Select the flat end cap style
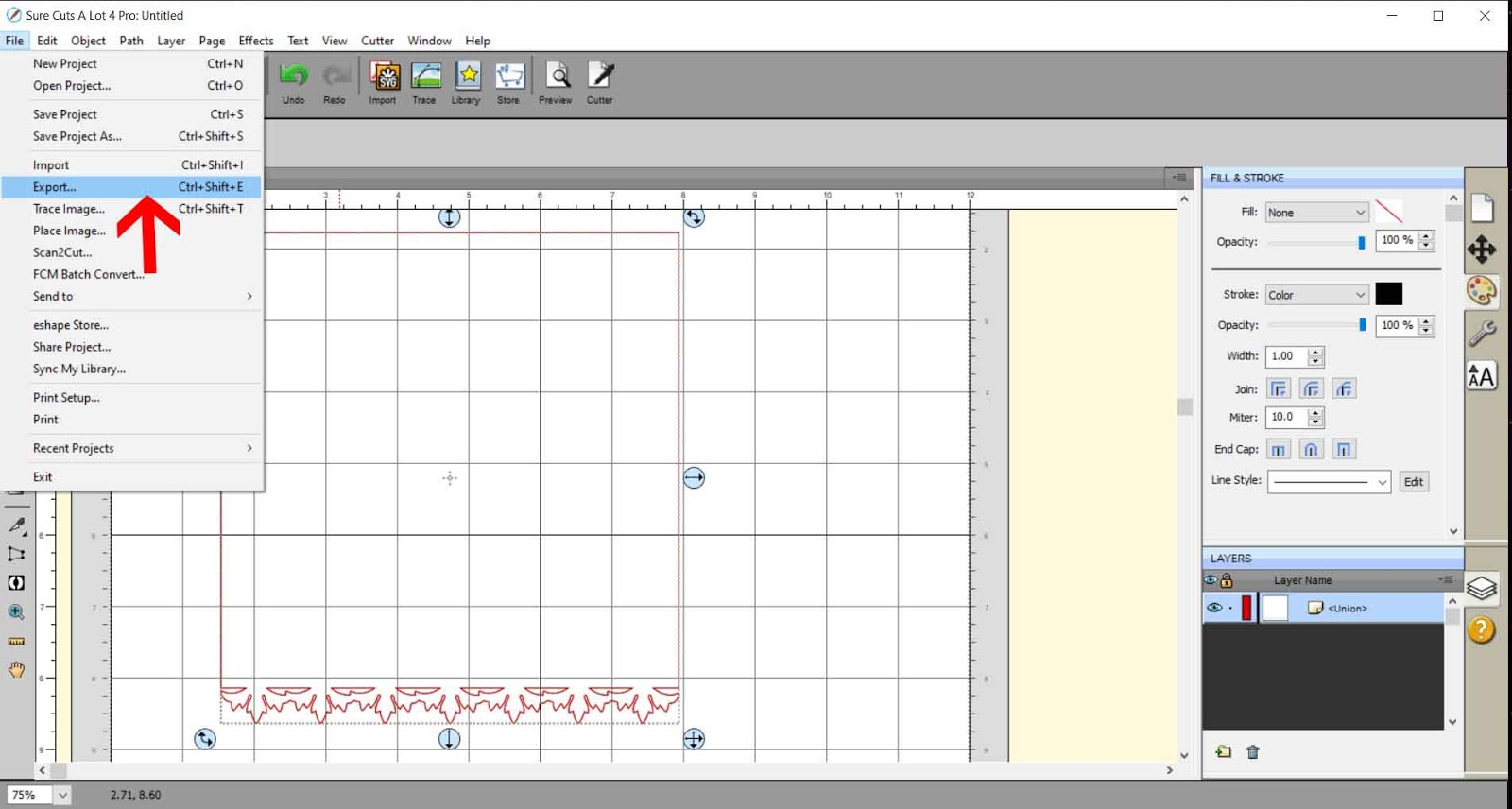The height and width of the screenshot is (809, 1512). point(1279,449)
